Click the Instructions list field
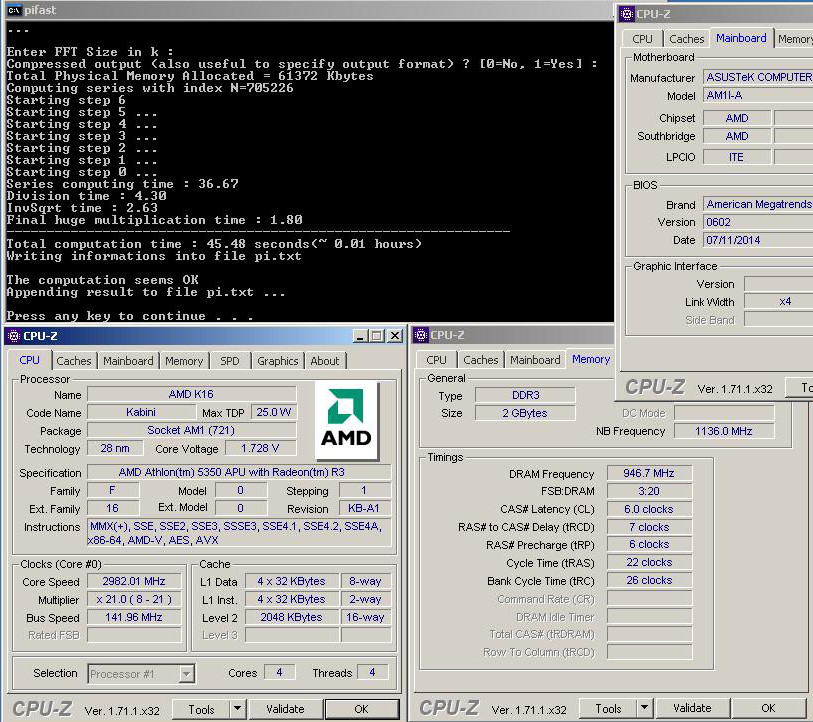The image size is (813, 722). (240, 533)
